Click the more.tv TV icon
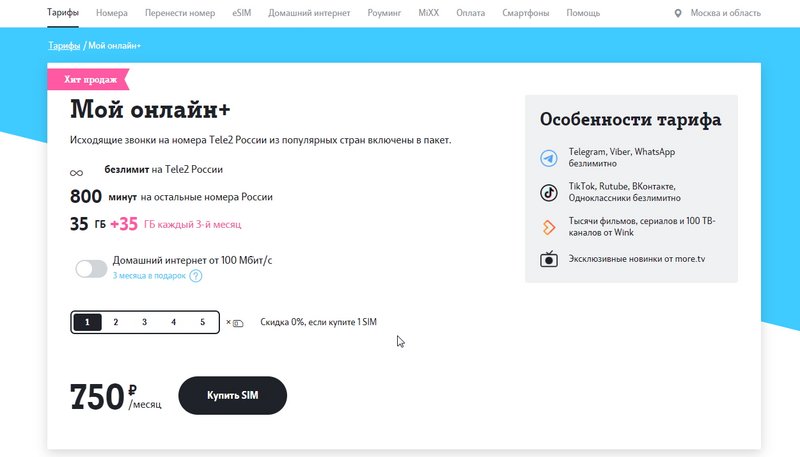The image size is (800, 457). coord(549,259)
